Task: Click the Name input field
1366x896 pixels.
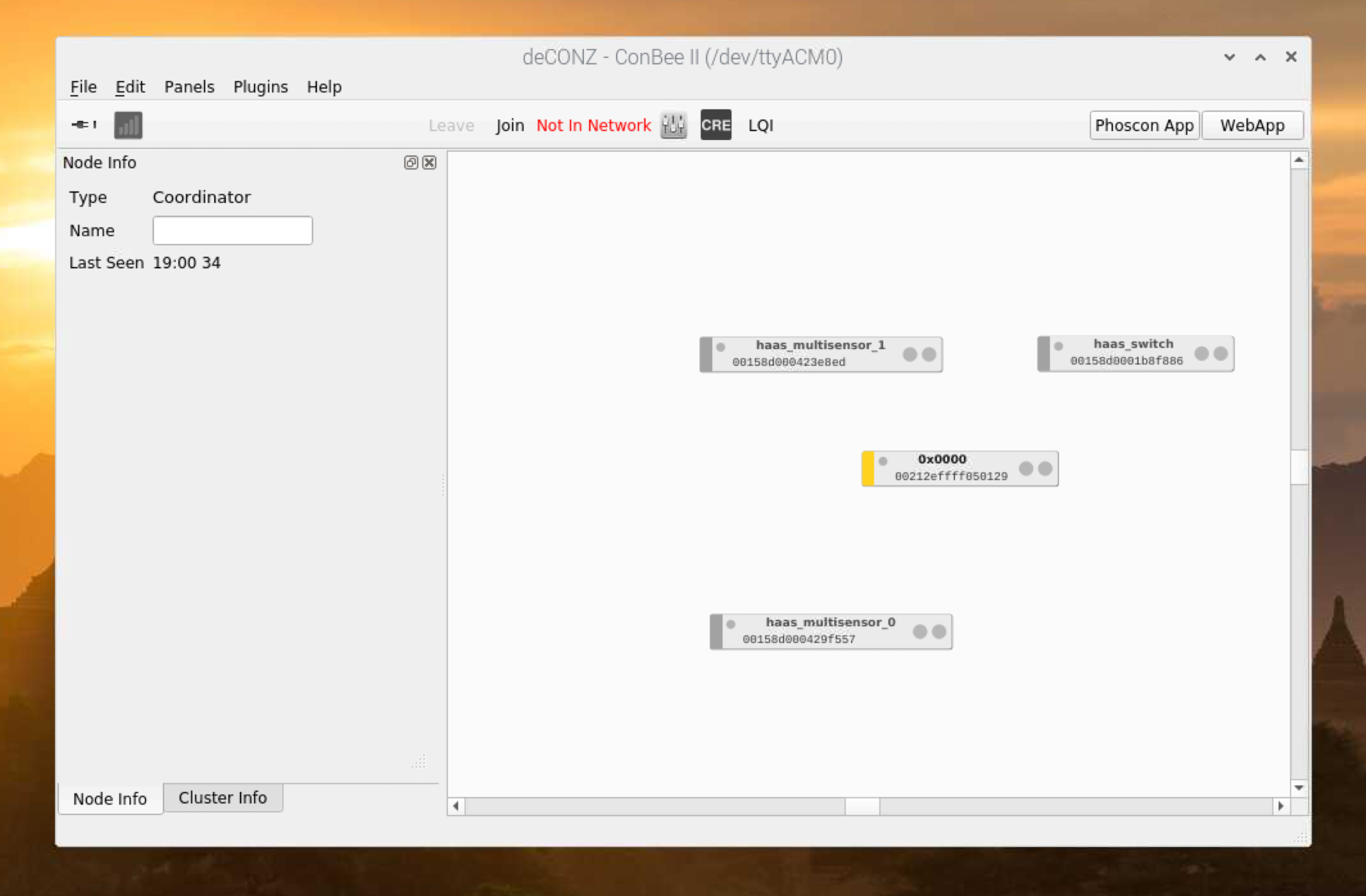Action: (233, 230)
